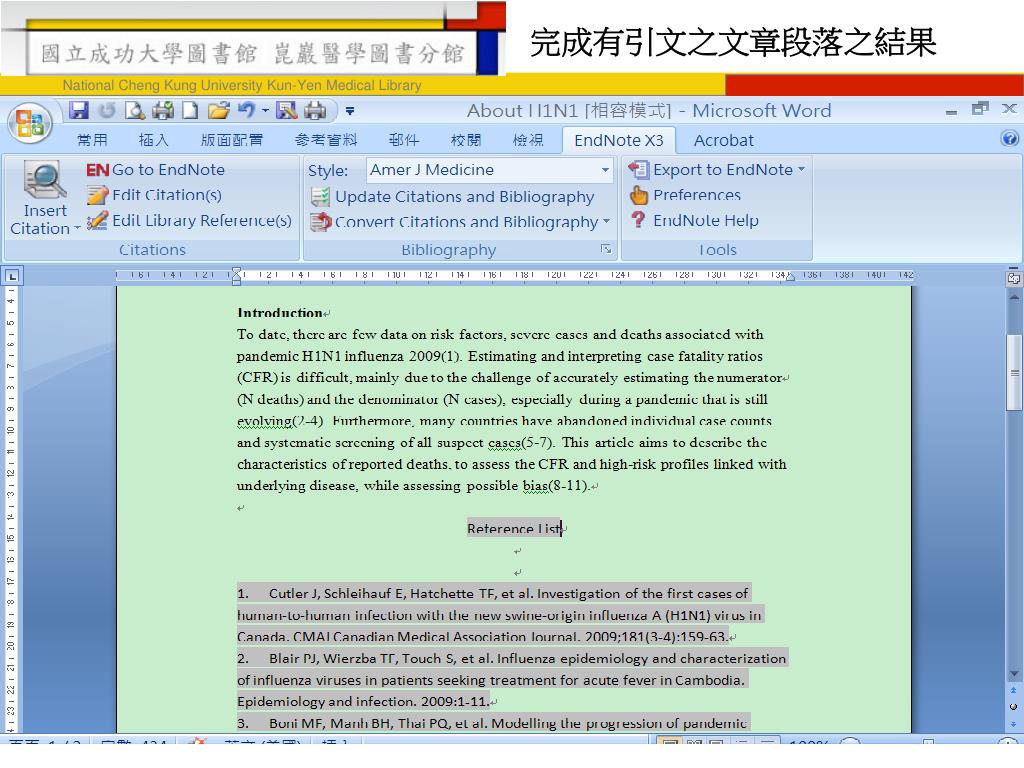Switch to the 參考資料 ribbon tab

click(x=326, y=140)
